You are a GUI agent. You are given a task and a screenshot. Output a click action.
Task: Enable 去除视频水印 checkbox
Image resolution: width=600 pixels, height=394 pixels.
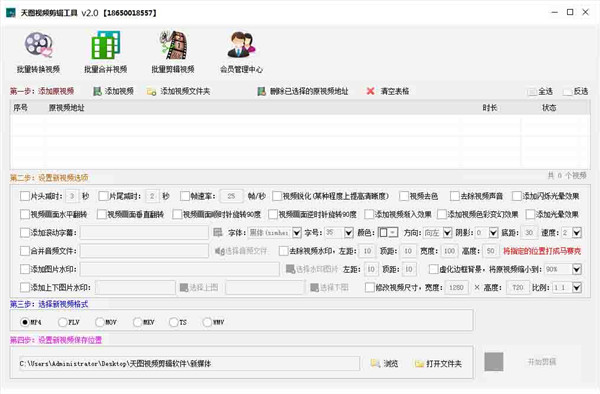coord(284,251)
